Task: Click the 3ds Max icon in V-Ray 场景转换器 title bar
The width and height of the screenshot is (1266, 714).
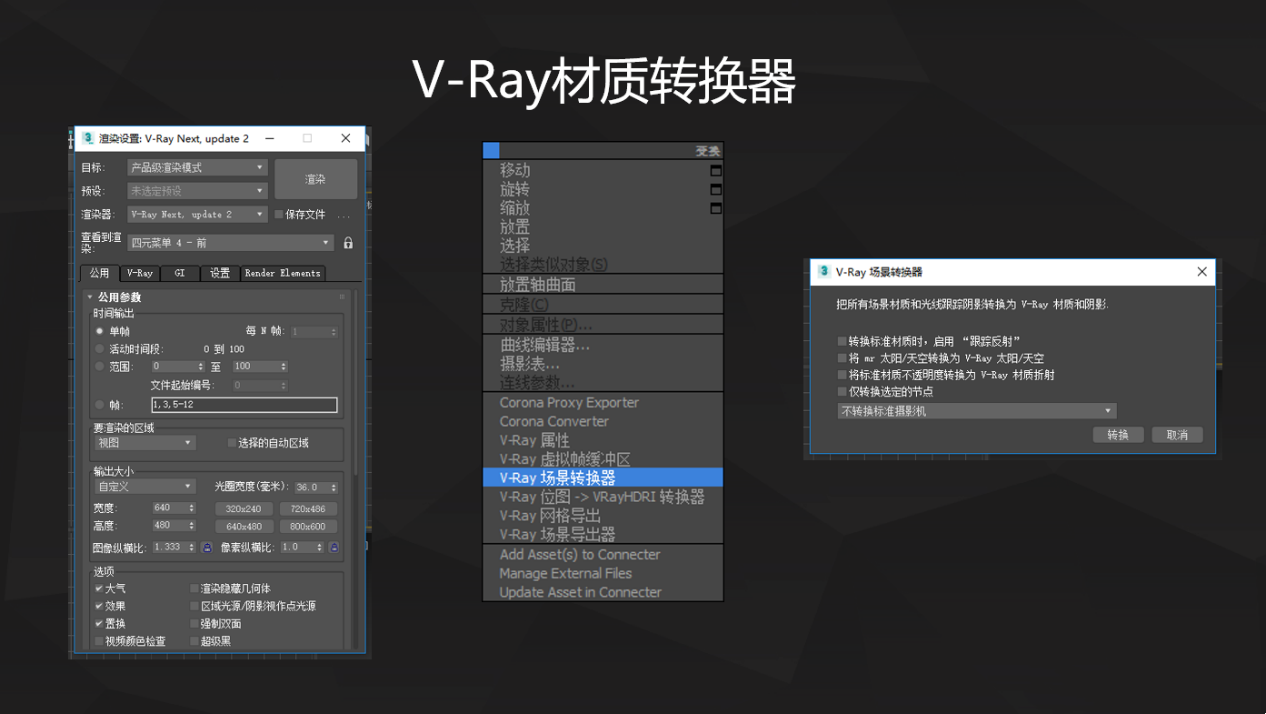Action: (x=824, y=271)
